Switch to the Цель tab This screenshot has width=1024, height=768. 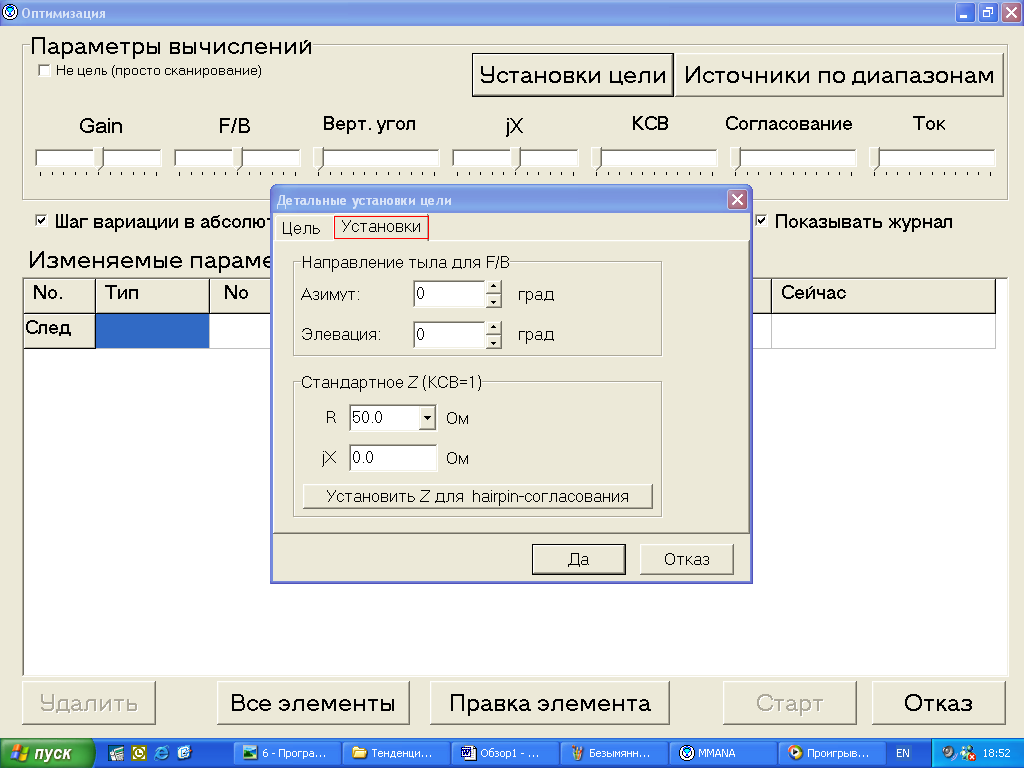[301, 228]
